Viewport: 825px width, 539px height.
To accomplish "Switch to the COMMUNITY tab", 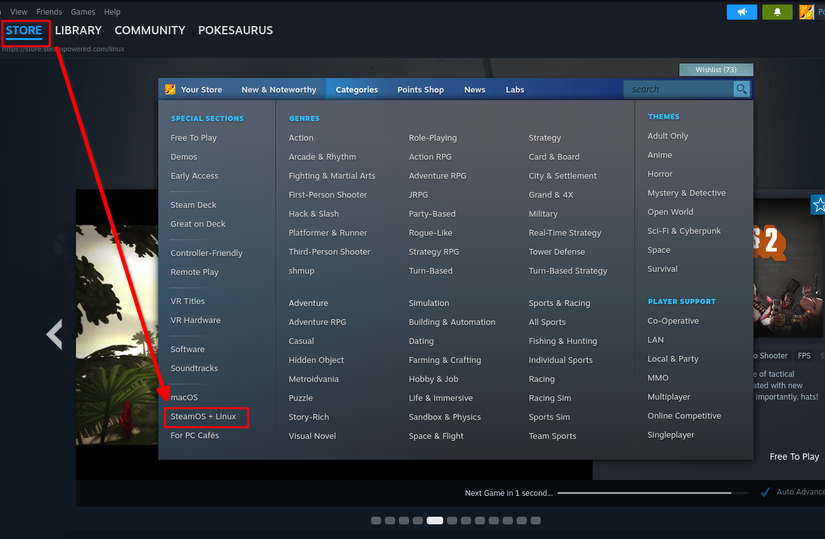I will (x=150, y=31).
